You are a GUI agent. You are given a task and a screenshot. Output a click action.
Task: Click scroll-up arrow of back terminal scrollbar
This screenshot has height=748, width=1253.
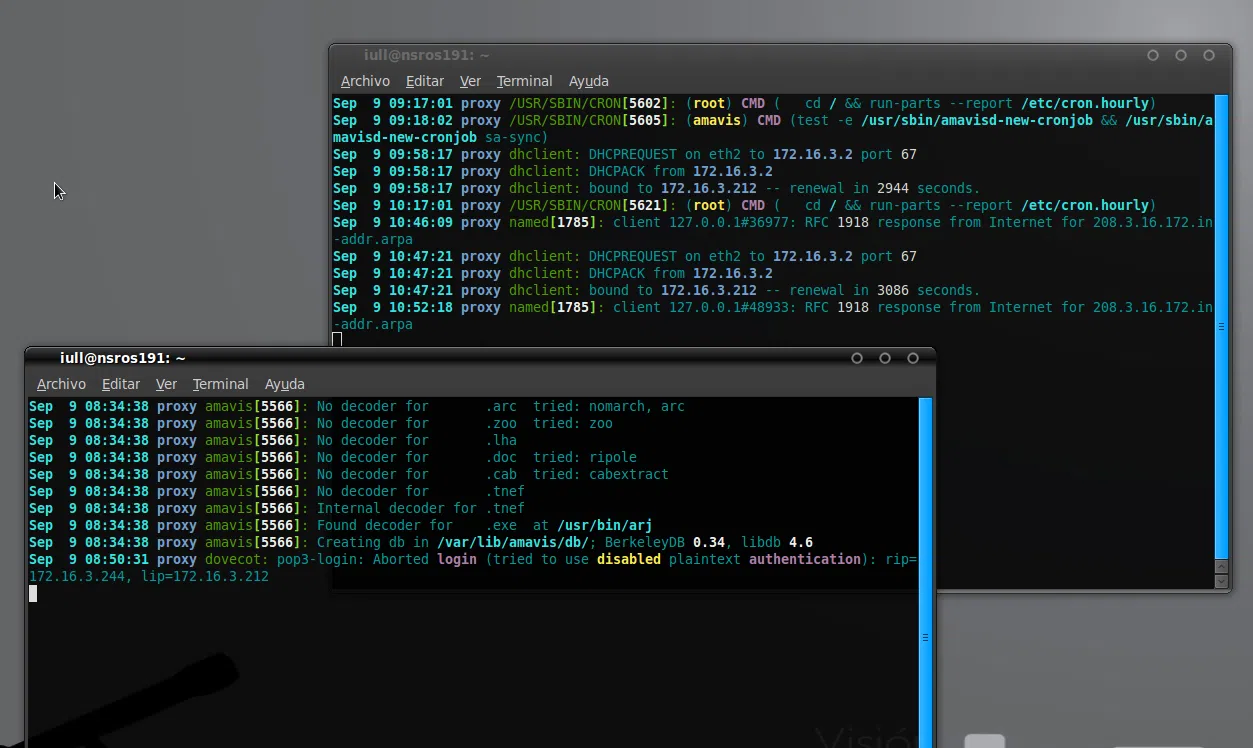(x=1221, y=565)
